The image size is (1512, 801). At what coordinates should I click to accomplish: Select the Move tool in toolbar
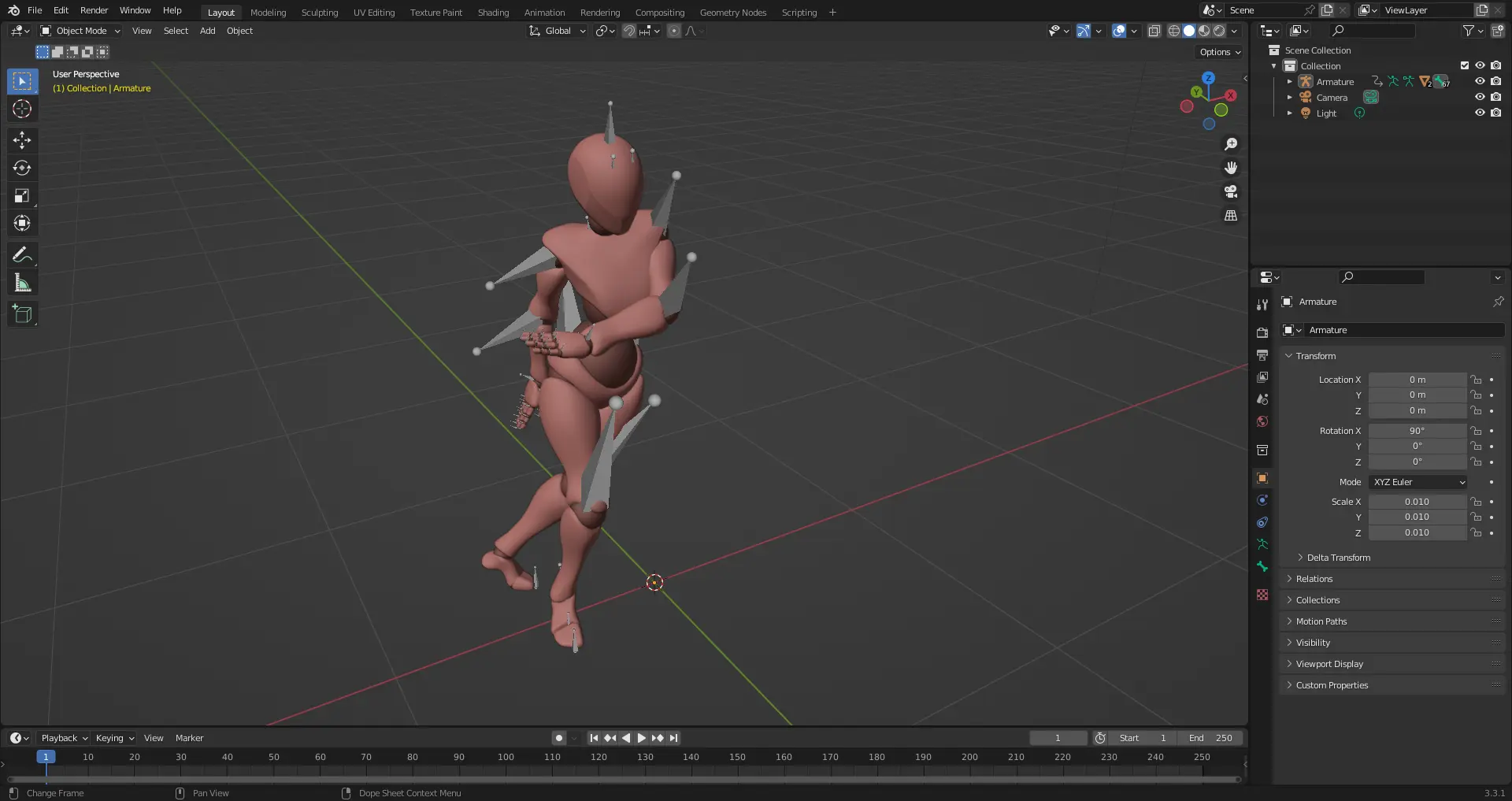coord(22,140)
